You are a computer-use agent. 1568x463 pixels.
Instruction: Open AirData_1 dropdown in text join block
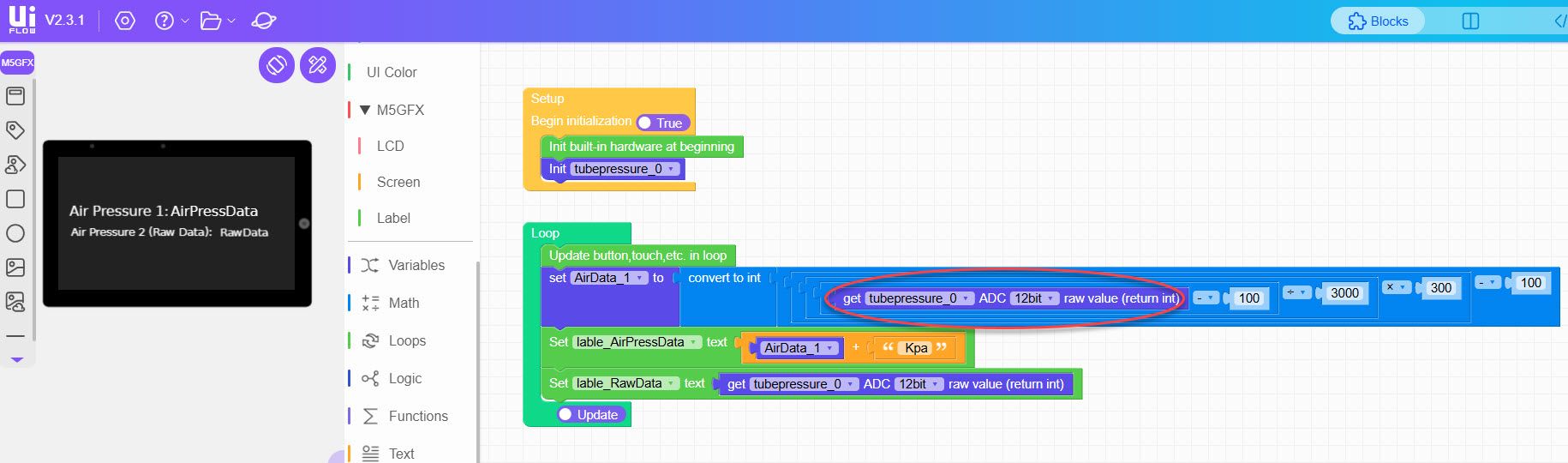coord(800,348)
